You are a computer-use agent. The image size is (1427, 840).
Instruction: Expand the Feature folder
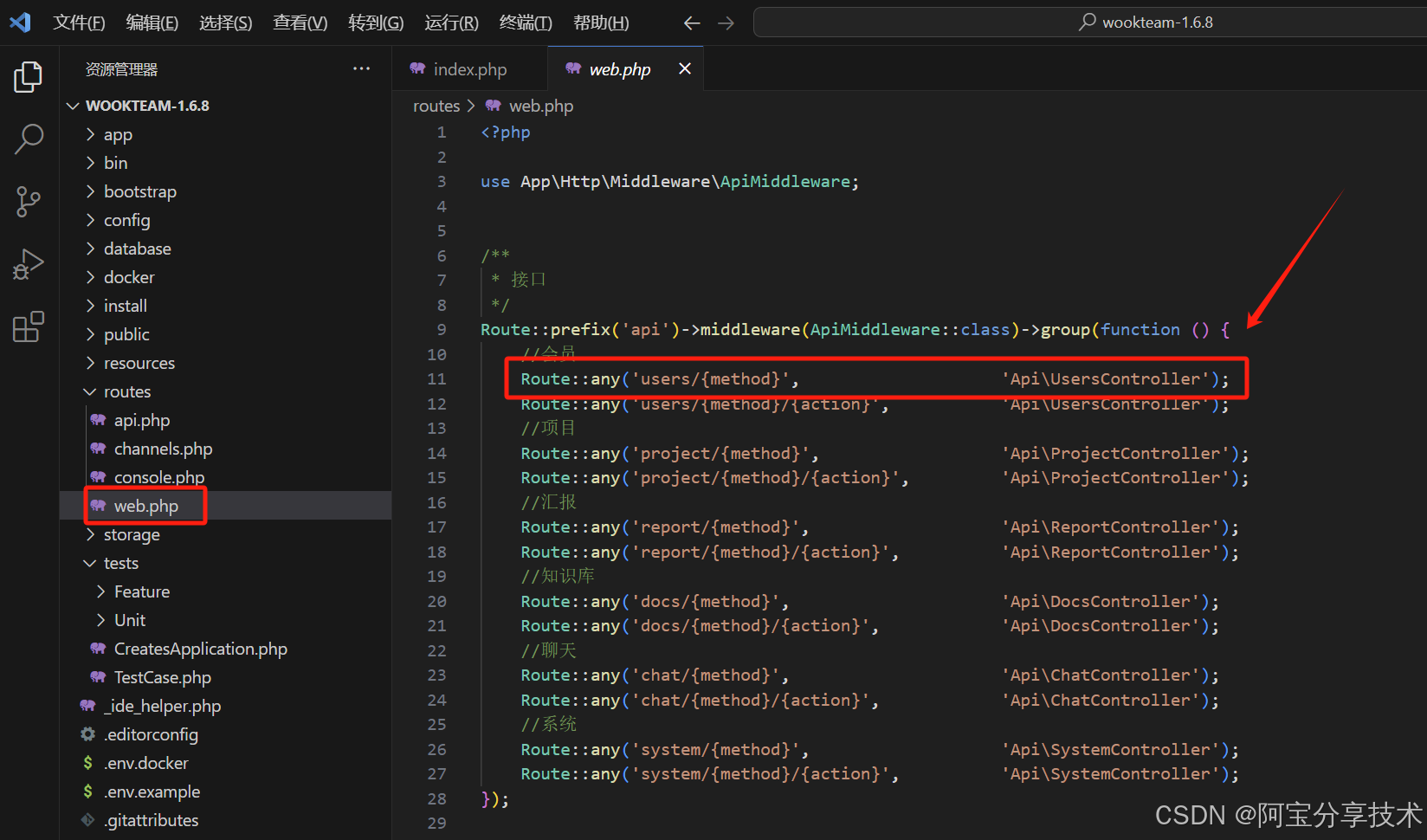click(x=225, y=591)
